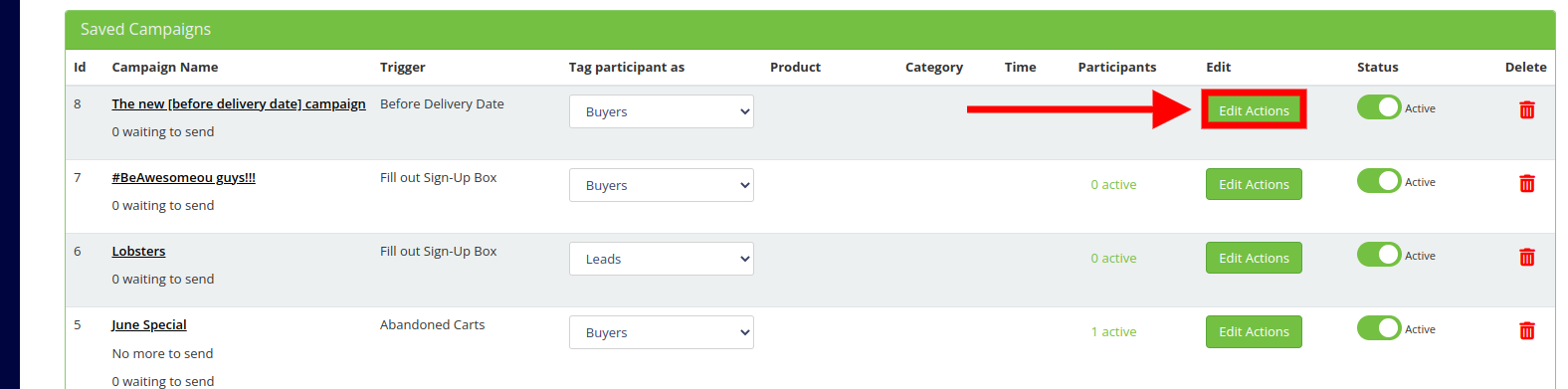This screenshot has height=389, width=1568.
Task: View 1 active participant for June Special
Action: coord(1113,331)
